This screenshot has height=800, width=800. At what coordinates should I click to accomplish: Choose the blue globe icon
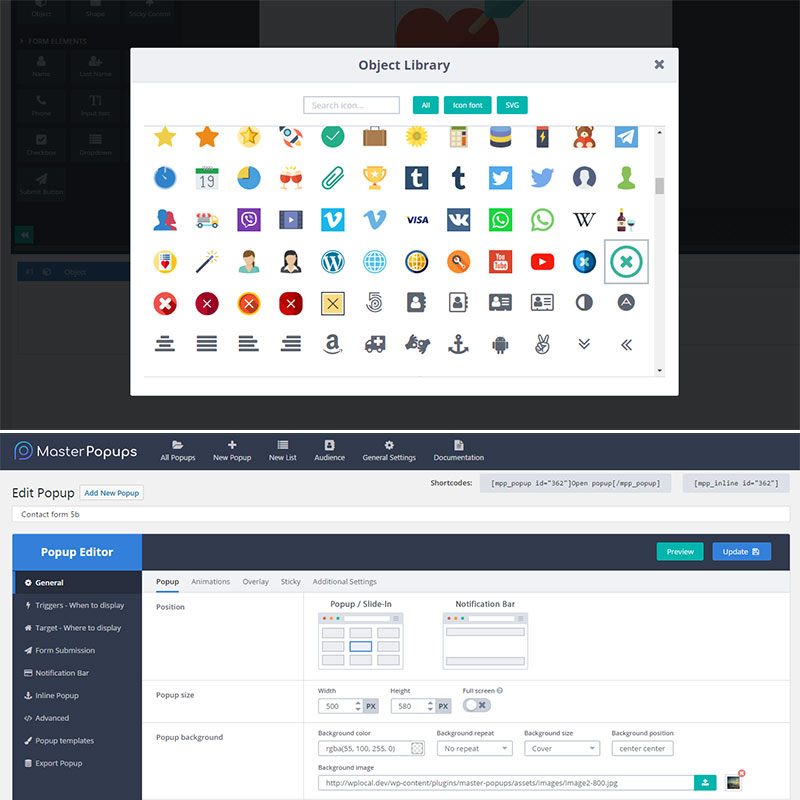click(374, 262)
